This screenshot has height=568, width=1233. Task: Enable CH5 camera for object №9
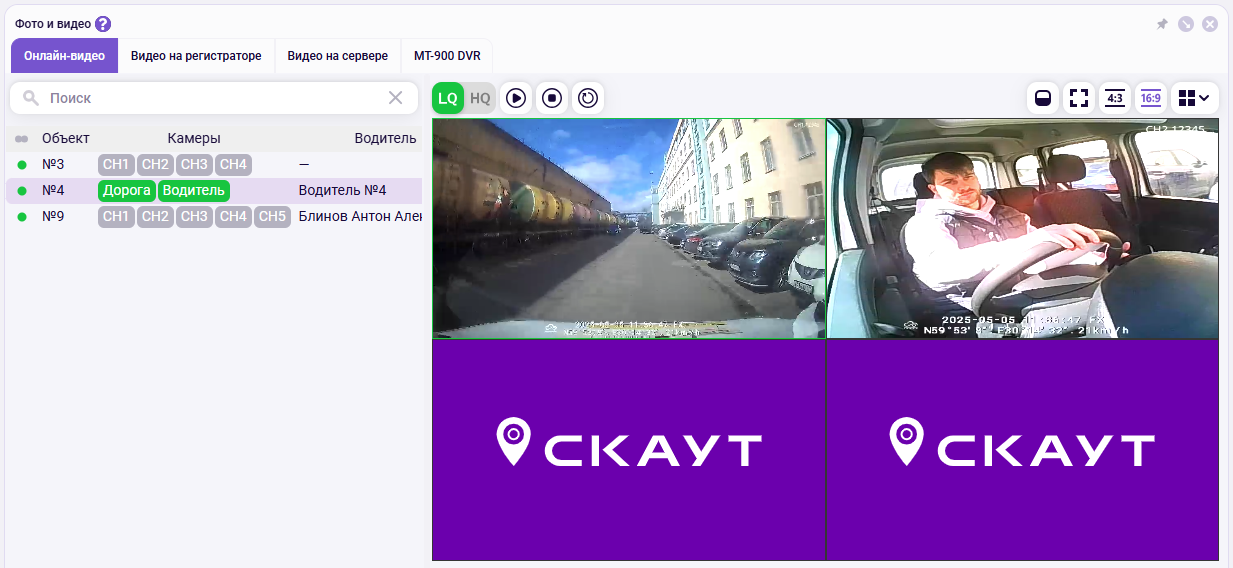272,216
